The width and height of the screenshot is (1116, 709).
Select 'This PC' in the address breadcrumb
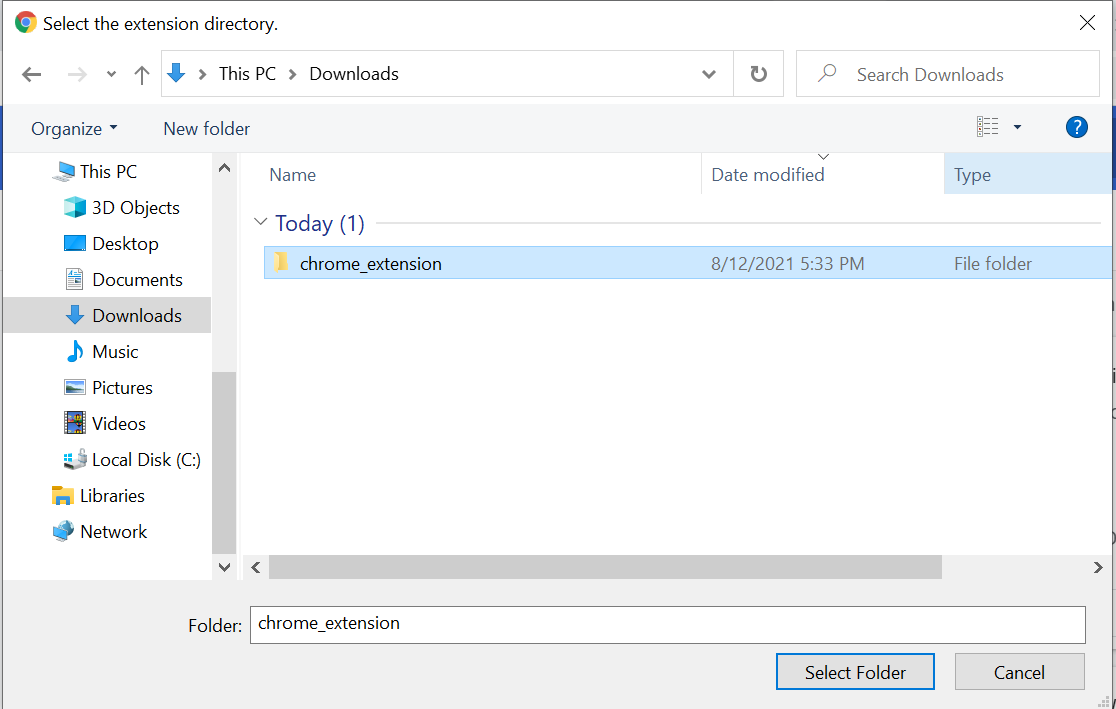pyautogui.click(x=247, y=73)
